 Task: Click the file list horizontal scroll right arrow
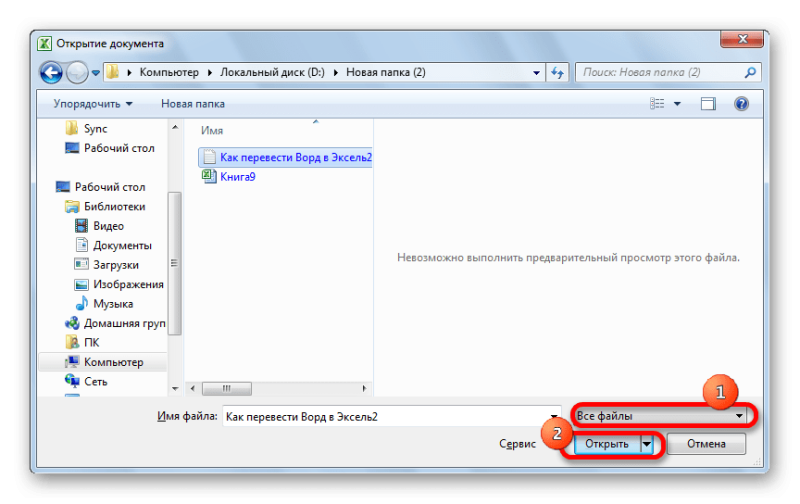coord(364,389)
